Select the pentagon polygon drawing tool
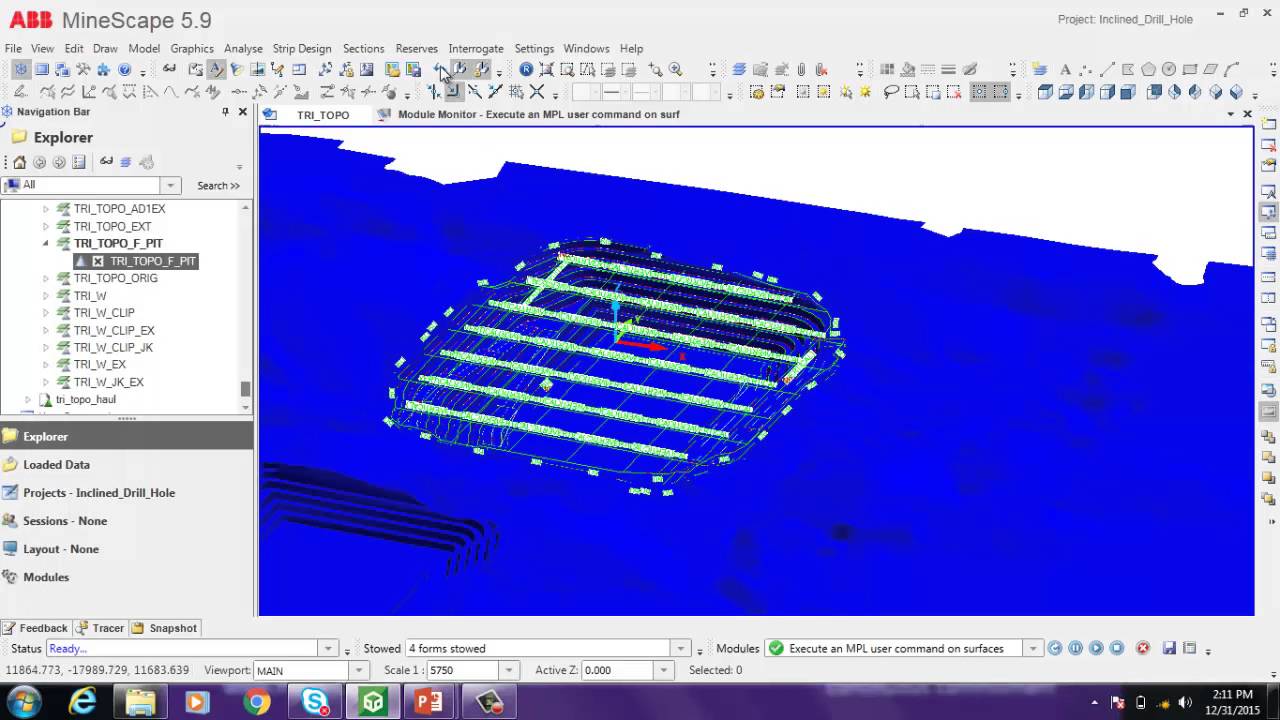 coord(1148,70)
